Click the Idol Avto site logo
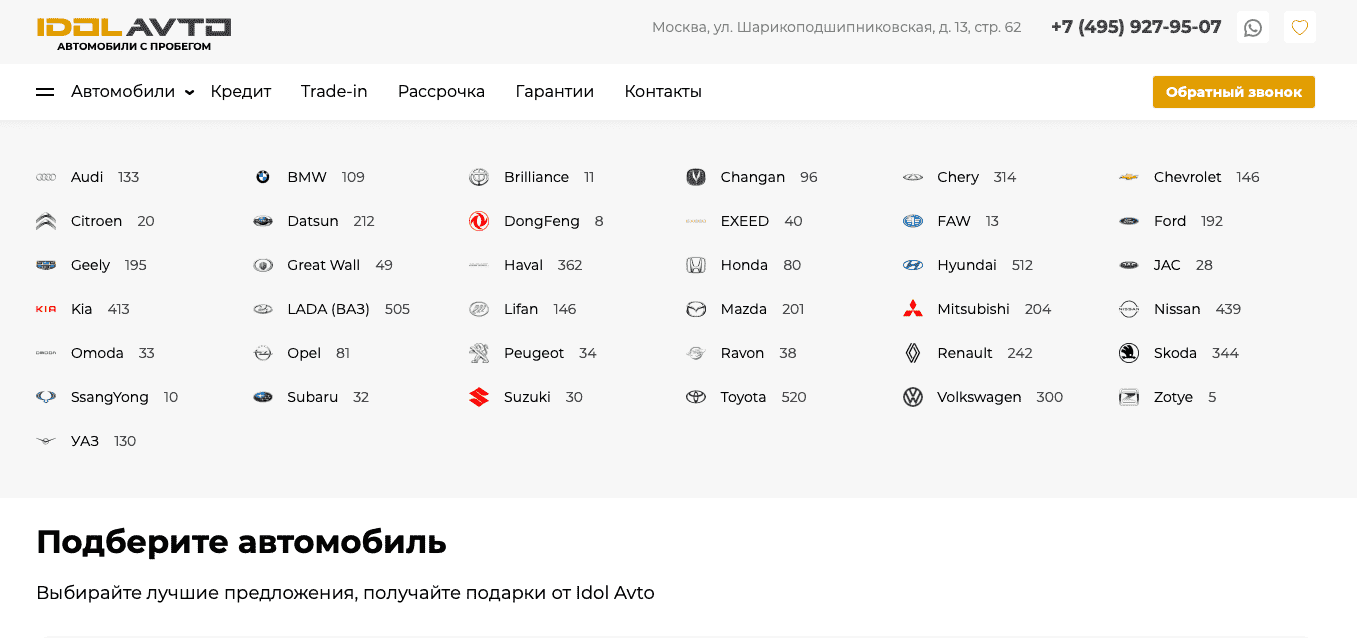 click(x=134, y=33)
